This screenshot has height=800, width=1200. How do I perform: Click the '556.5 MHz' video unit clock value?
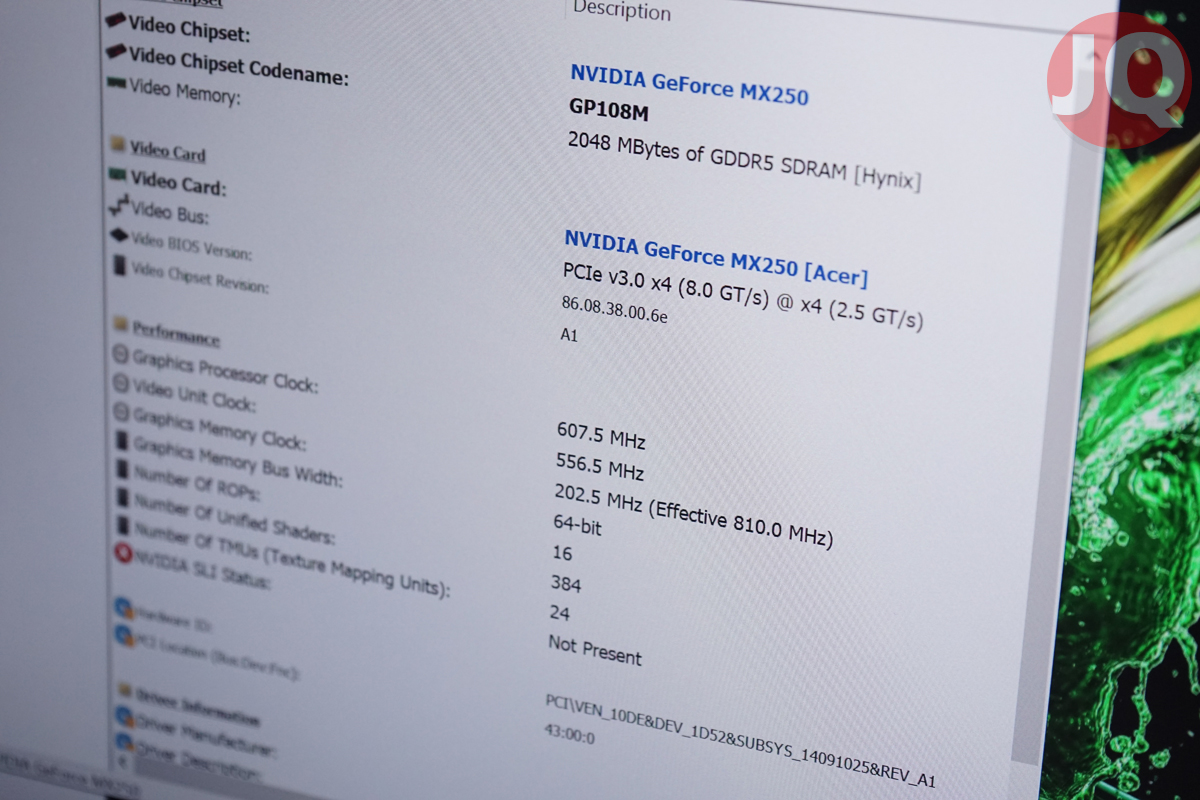[599, 465]
